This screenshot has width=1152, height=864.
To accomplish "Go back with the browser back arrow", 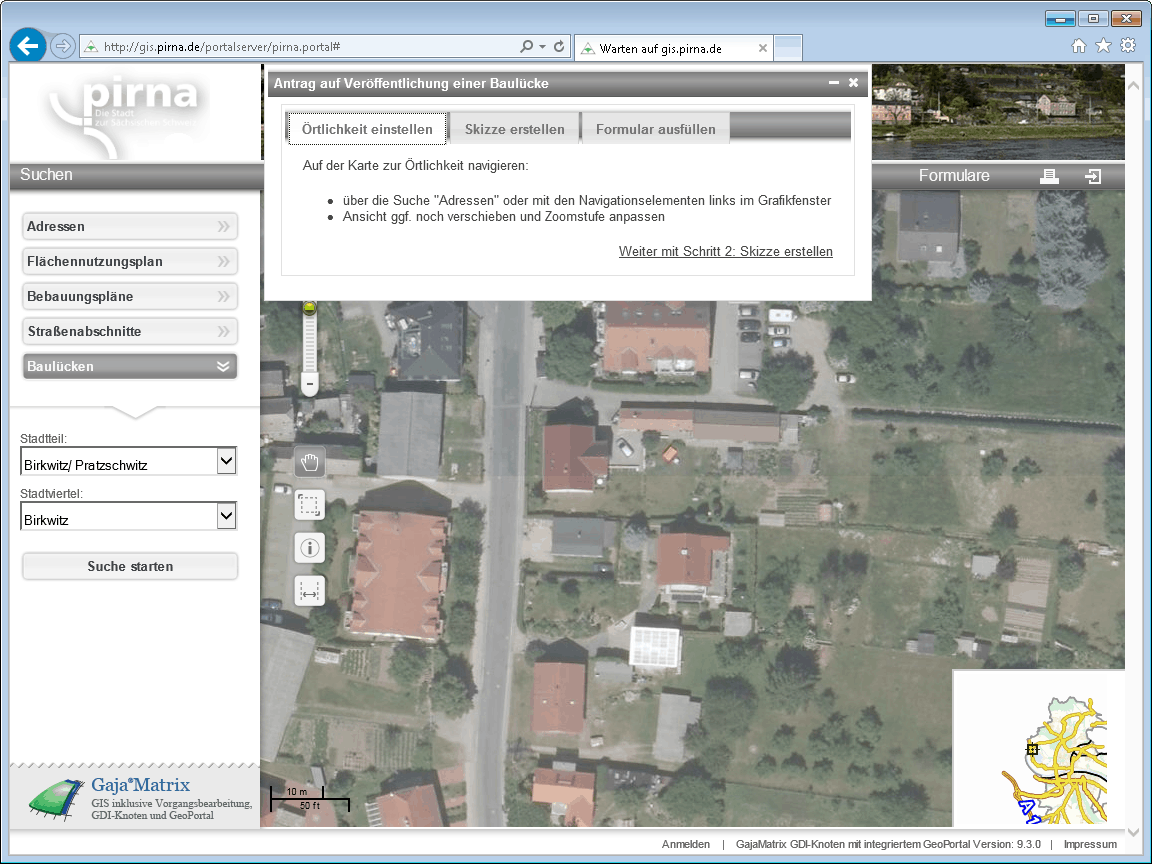I will [x=28, y=46].
